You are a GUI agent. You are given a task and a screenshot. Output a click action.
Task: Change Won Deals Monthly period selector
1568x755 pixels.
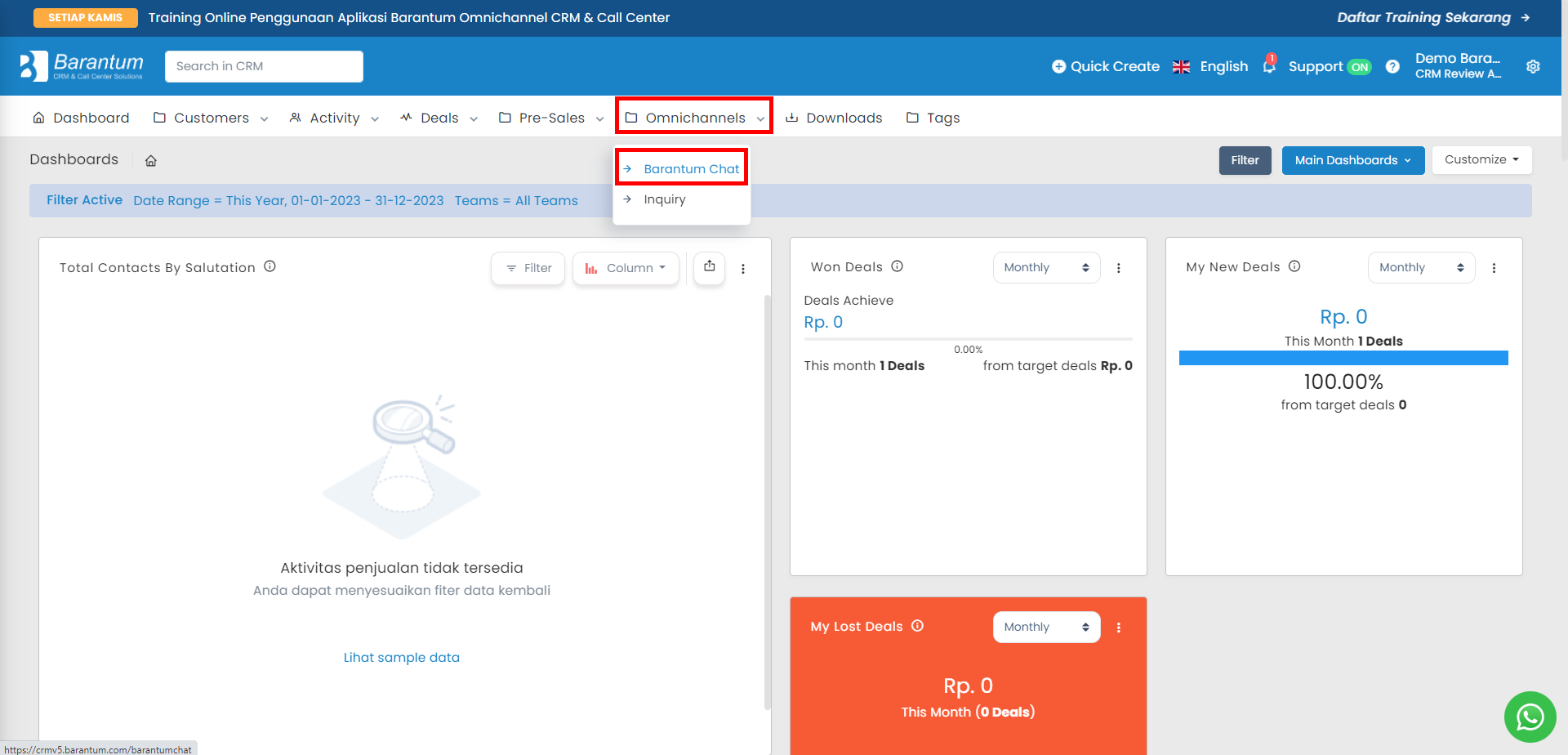(1046, 267)
